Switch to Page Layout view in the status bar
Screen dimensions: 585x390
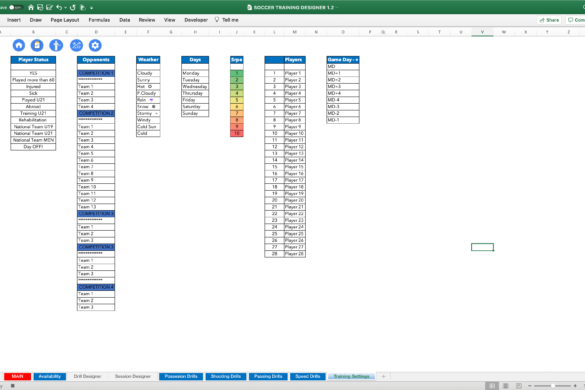click(506, 386)
